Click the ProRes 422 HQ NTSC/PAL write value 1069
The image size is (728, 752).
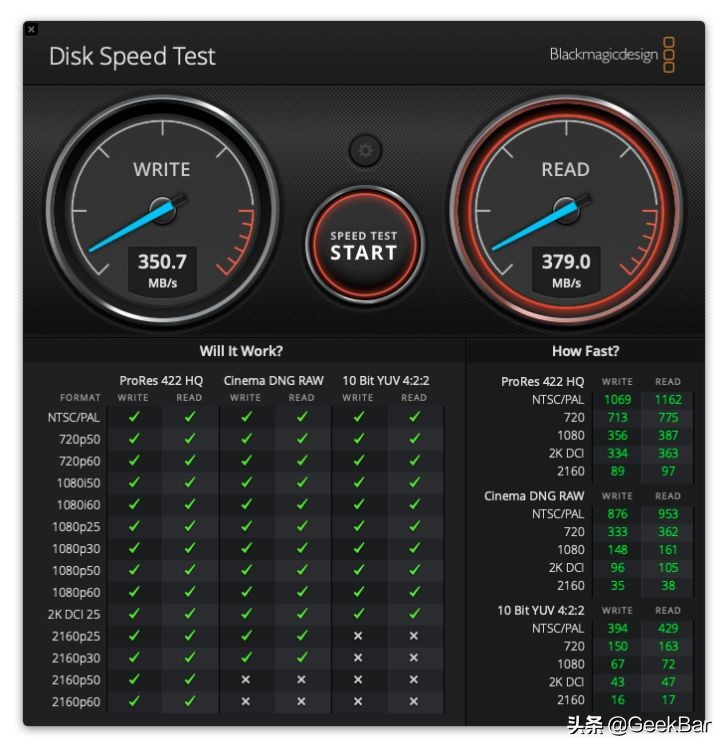(x=617, y=400)
